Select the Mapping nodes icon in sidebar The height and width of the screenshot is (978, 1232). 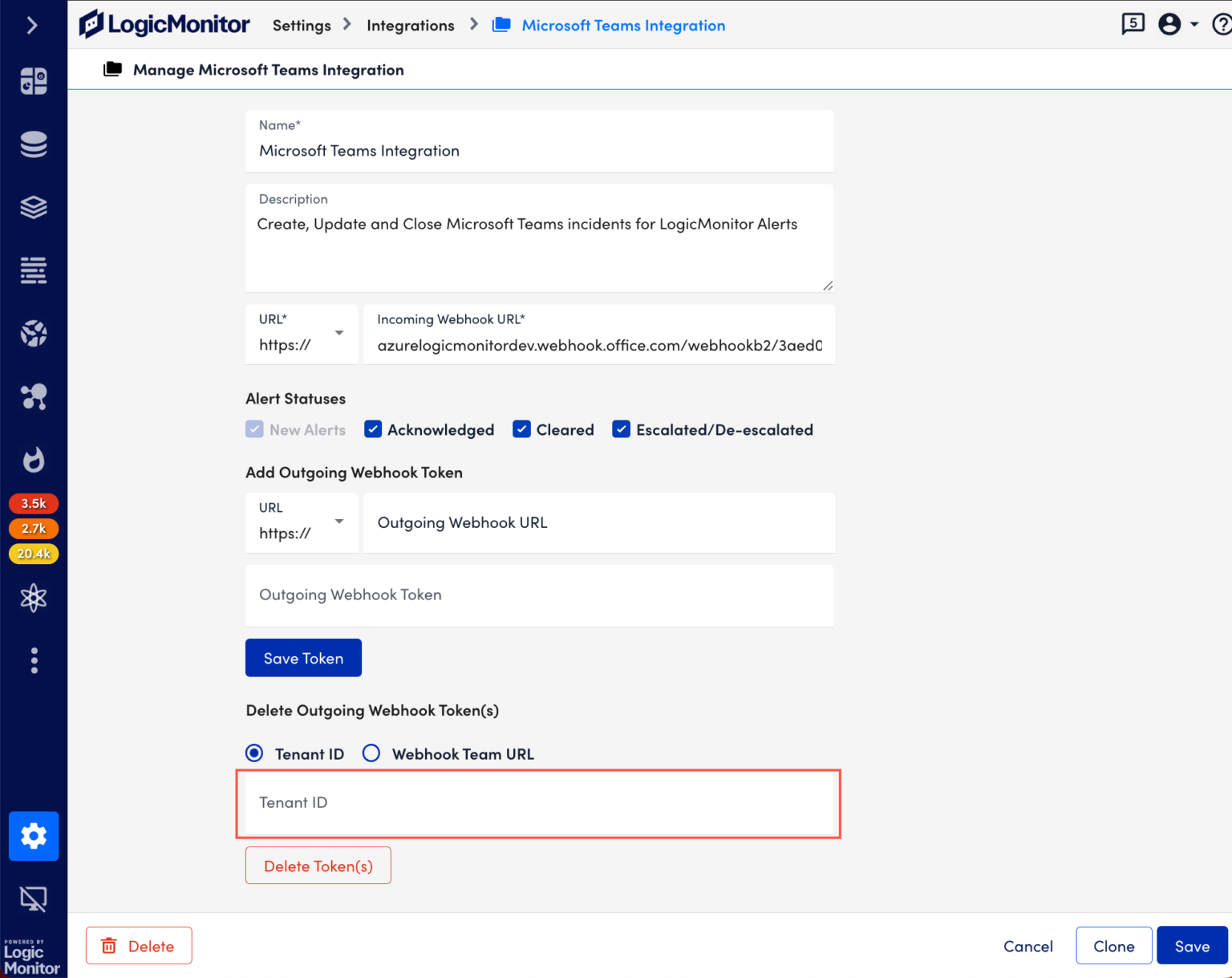[x=33, y=396]
